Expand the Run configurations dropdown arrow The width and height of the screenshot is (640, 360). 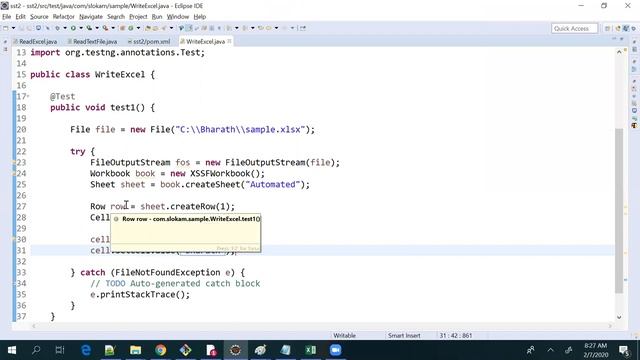coord(81,28)
